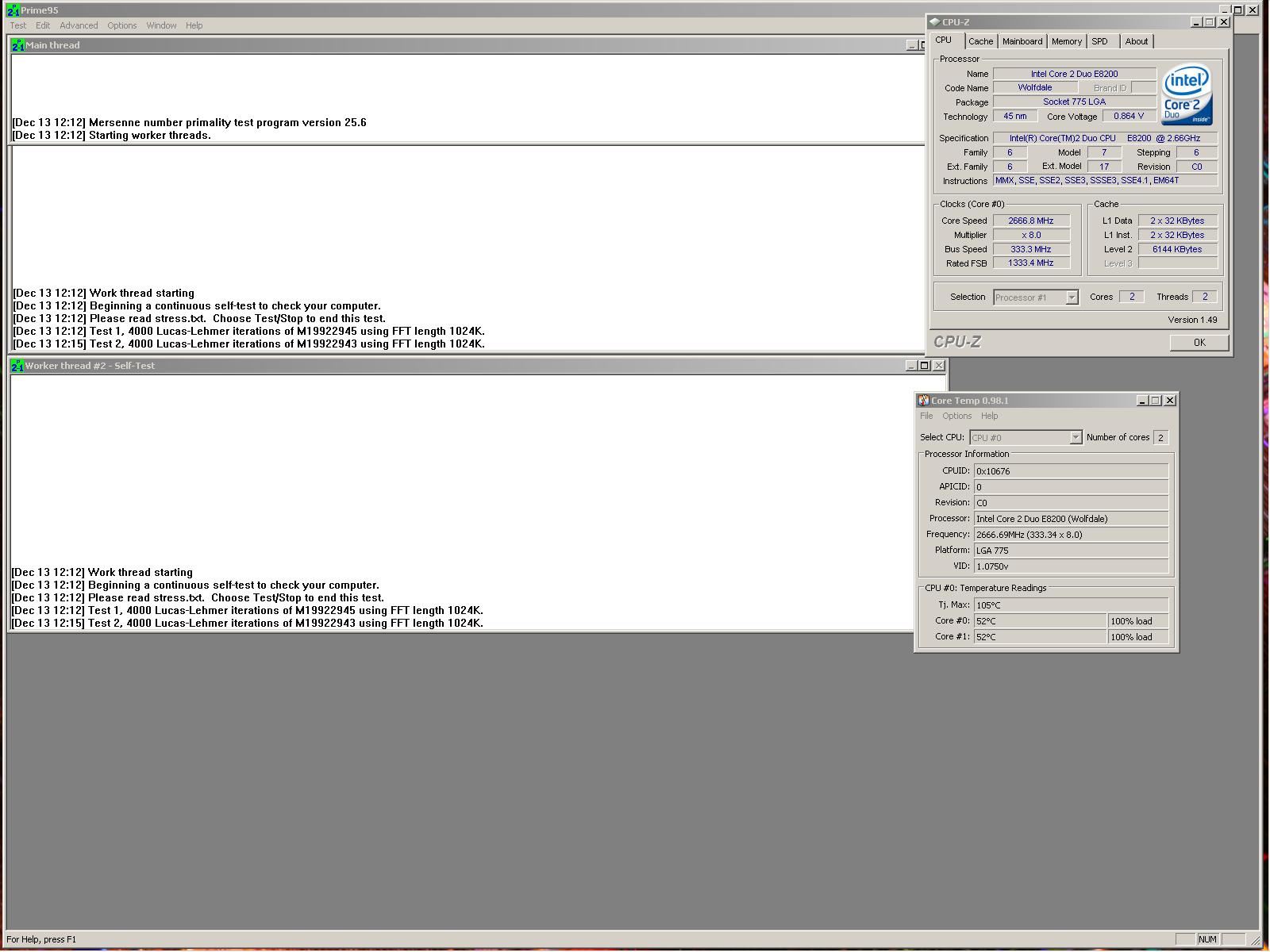Click the Platform value LGA 775
The width and height of the screenshot is (1270, 952).
1071,551
